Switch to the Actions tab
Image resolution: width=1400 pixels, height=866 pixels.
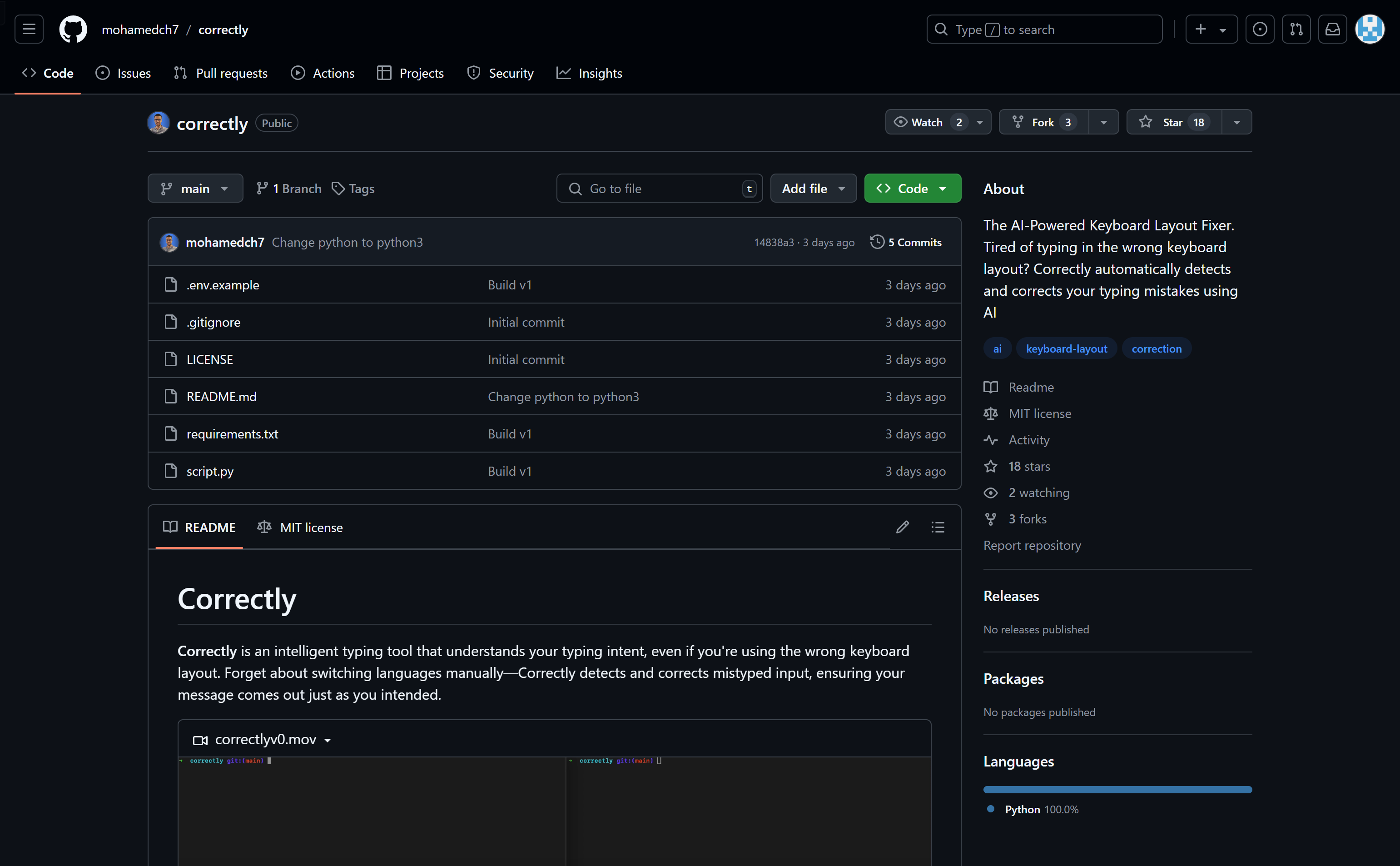pos(323,73)
